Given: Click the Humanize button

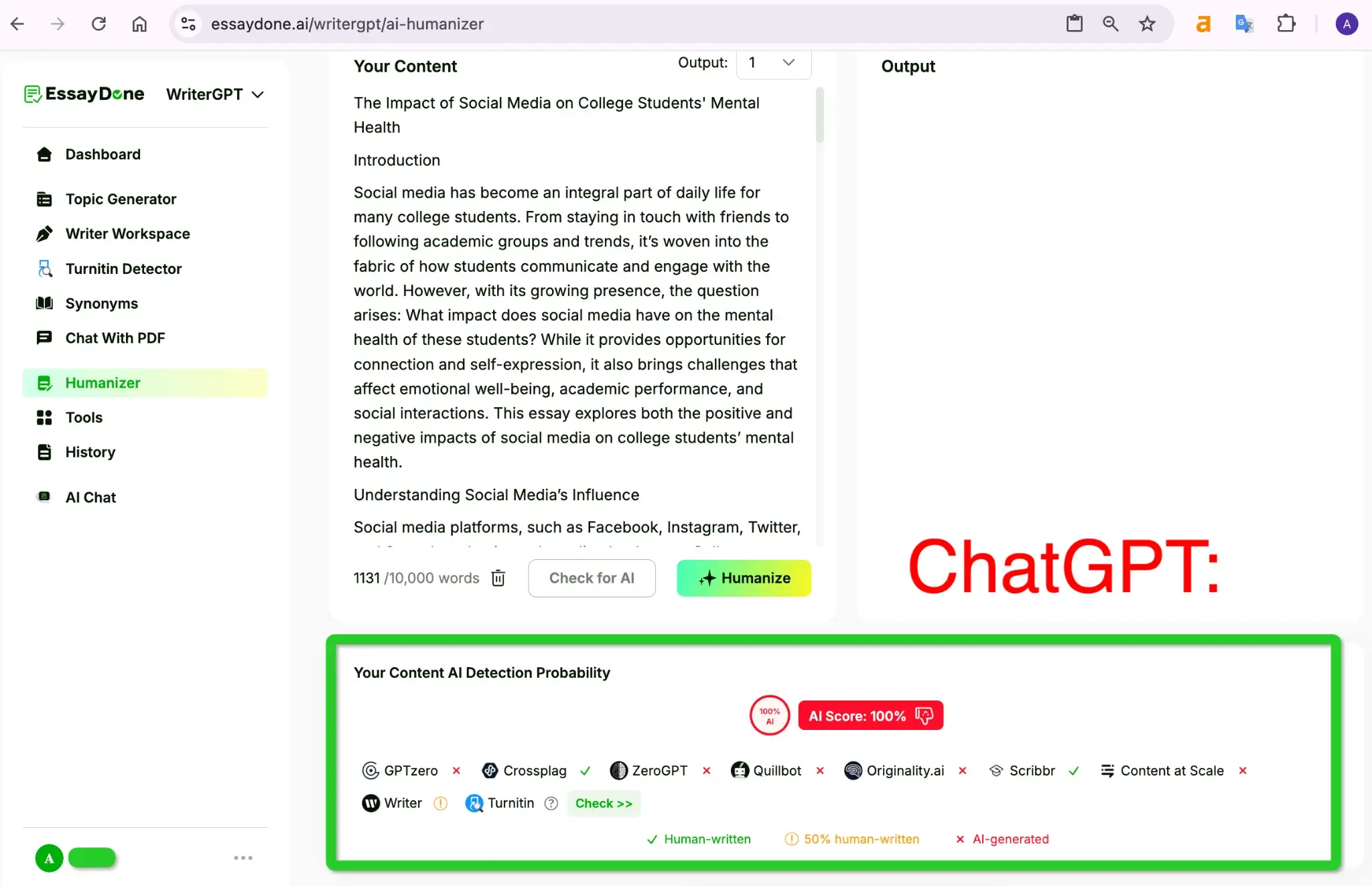Looking at the screenshot, I should point(745,577).
